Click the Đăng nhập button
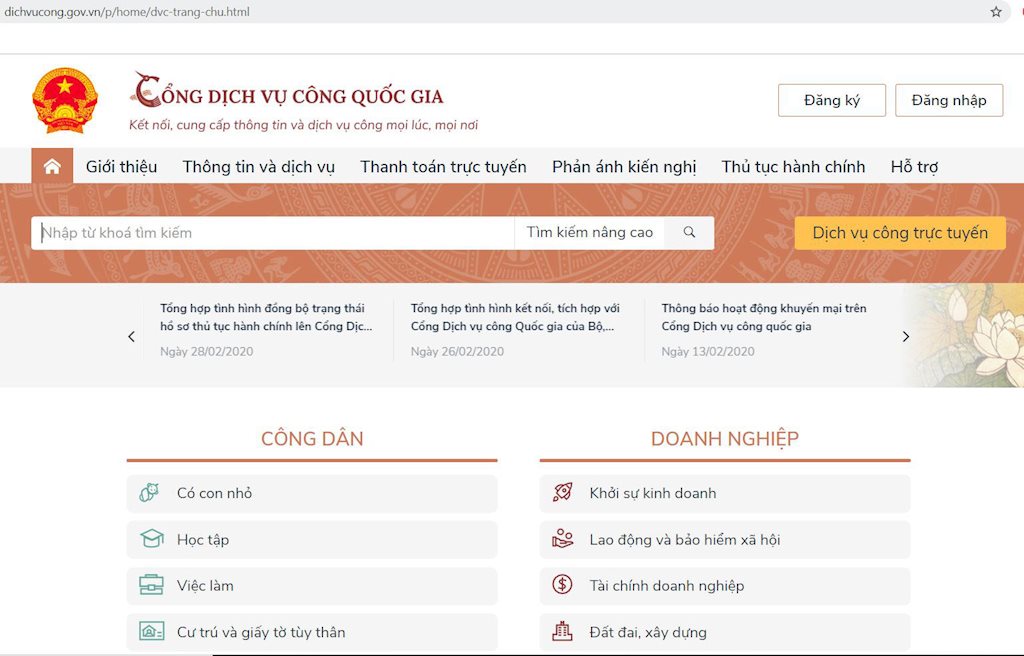 coord(948,100)
